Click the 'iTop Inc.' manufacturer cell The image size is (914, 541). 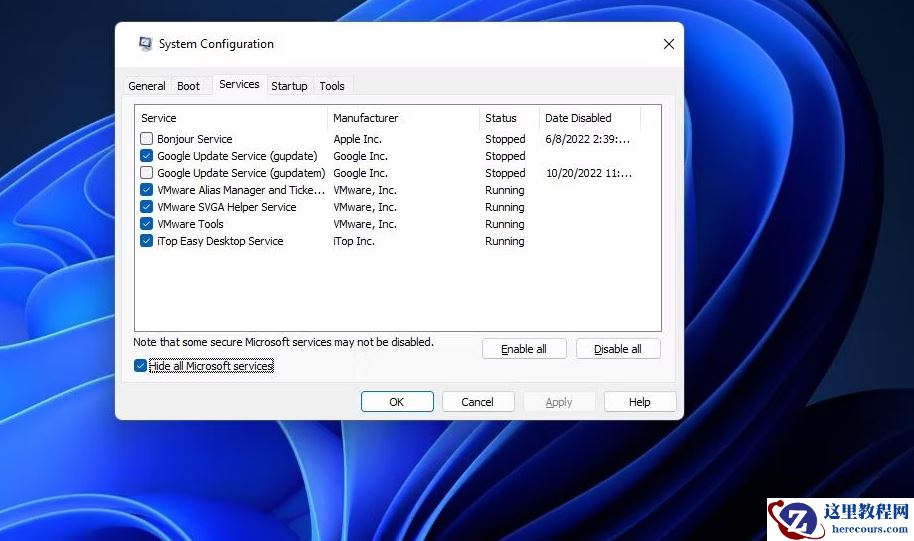coord(354,241)
